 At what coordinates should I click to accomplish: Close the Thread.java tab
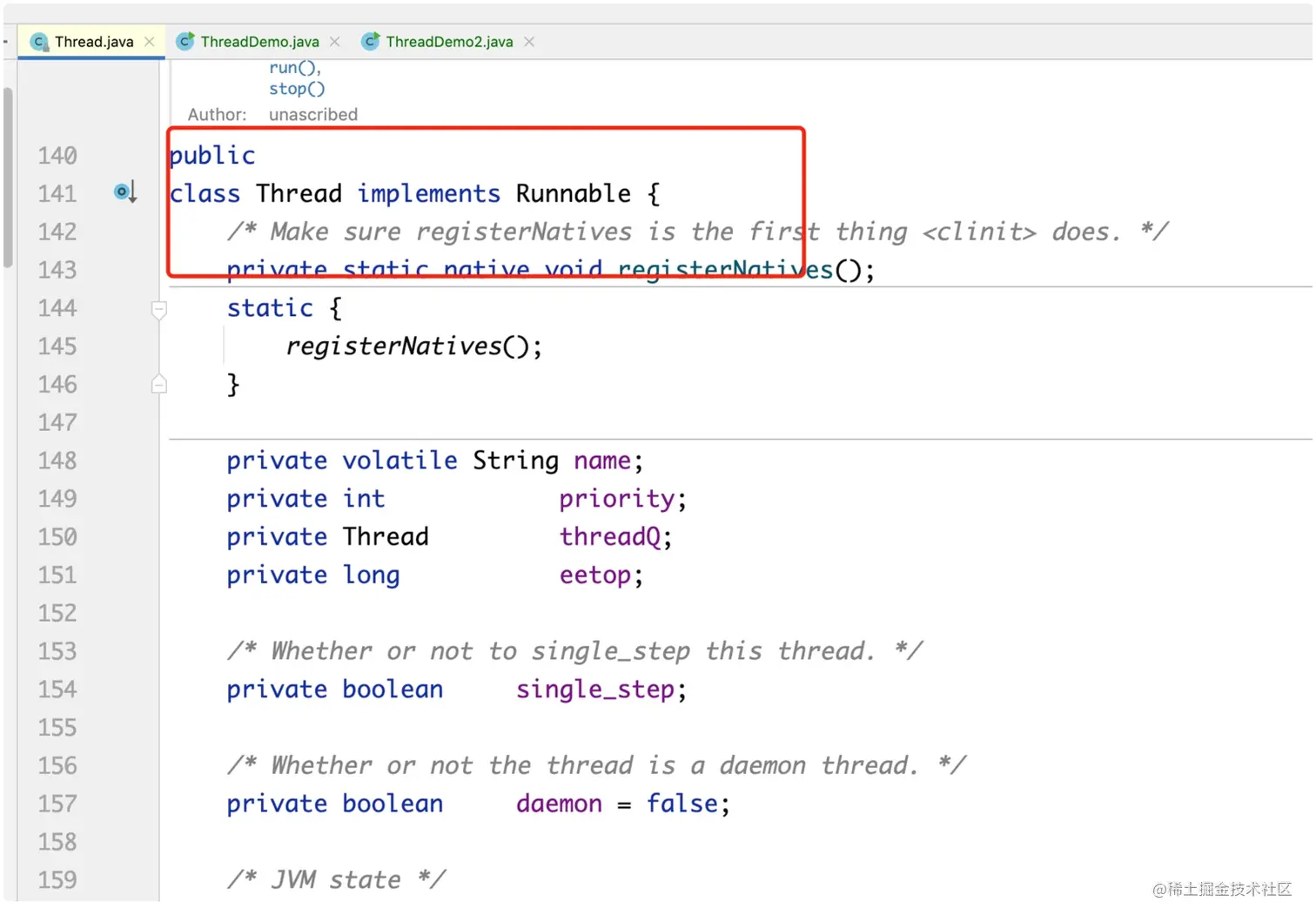click(x=150, y=42)
